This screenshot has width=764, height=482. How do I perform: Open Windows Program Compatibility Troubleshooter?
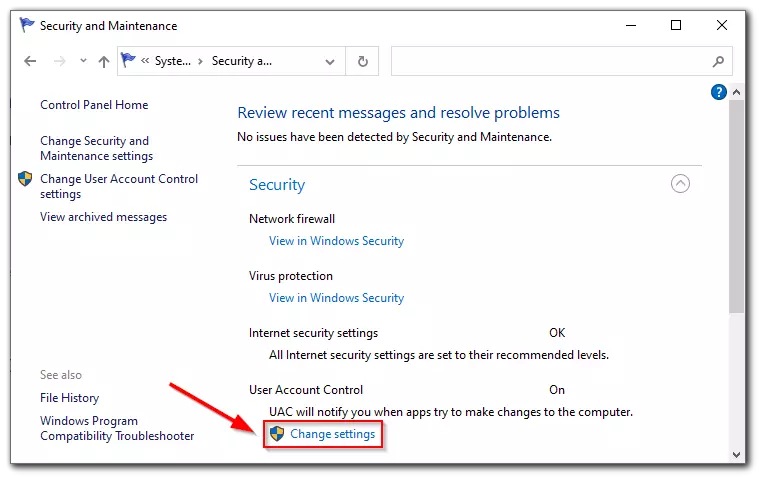(117, 428)
